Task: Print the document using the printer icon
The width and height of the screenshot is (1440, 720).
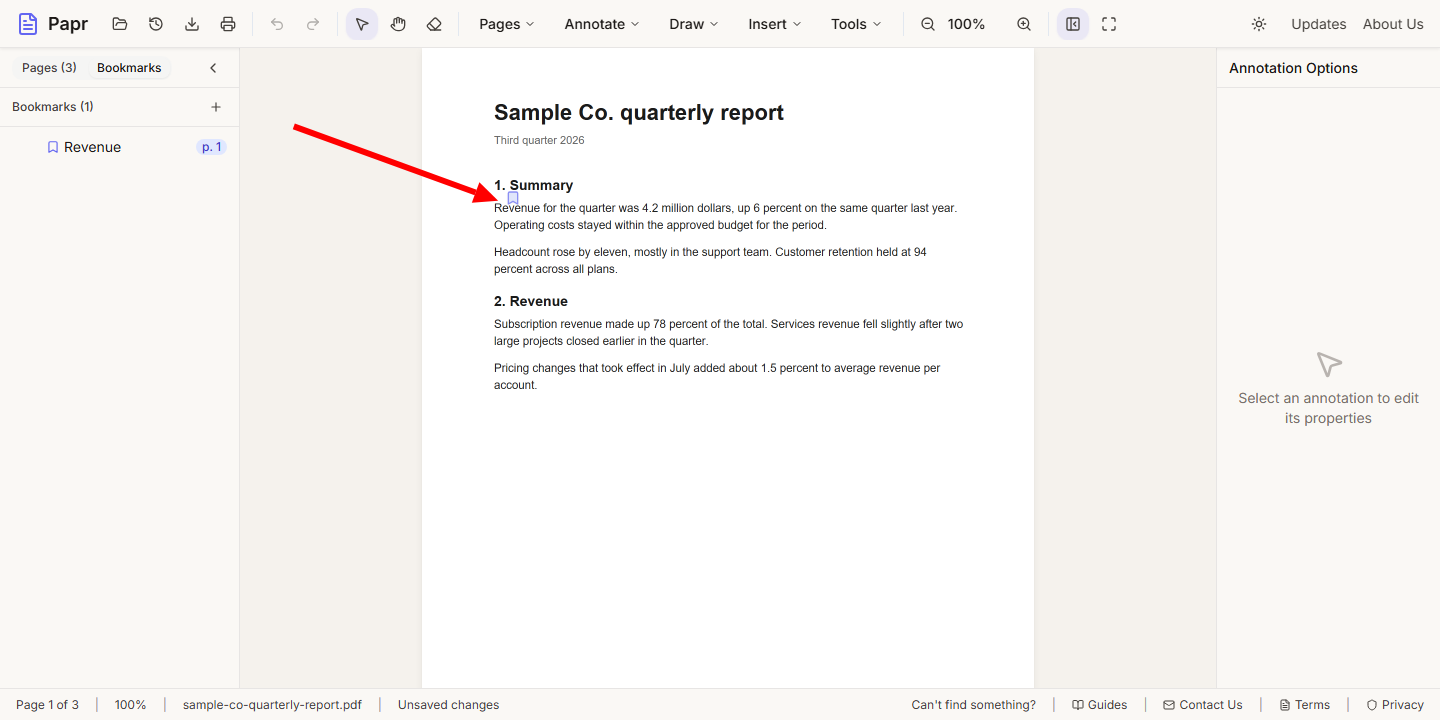Action: click(x=228, y=24)
